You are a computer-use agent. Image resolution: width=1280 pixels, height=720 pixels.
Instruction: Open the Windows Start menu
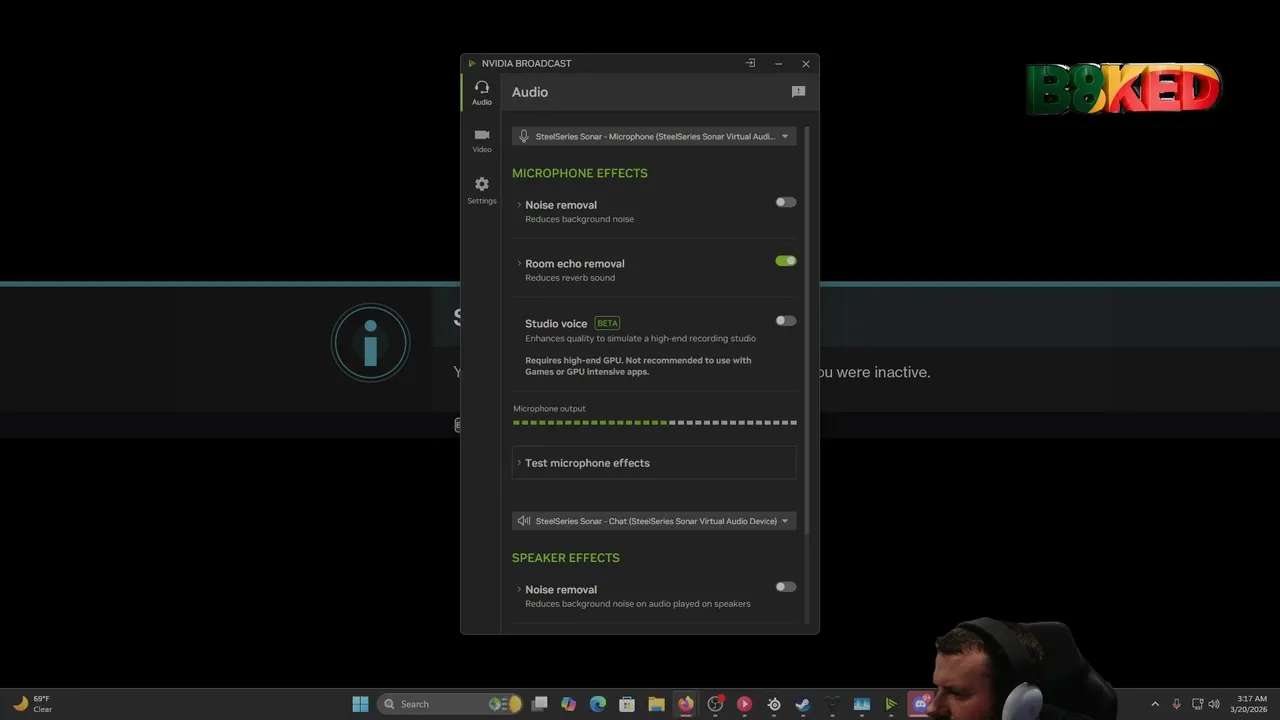tap(360, 704)
